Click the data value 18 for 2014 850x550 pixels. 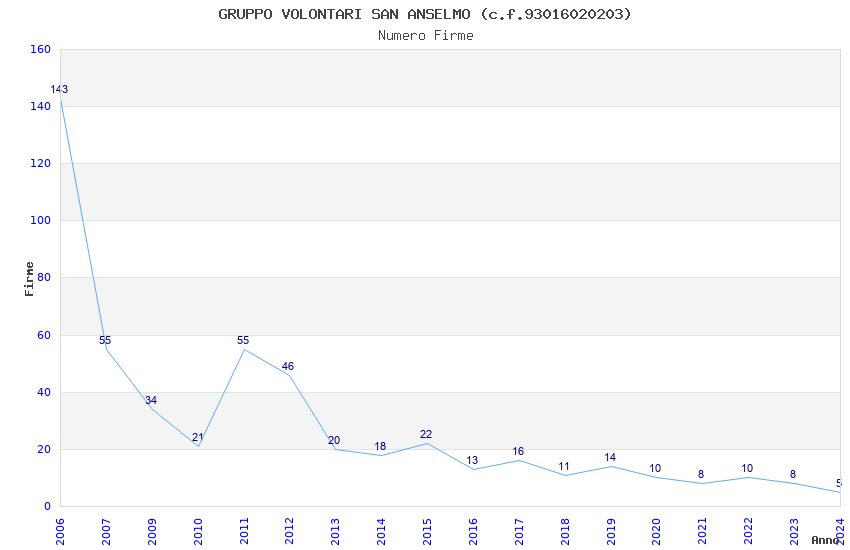380,447
